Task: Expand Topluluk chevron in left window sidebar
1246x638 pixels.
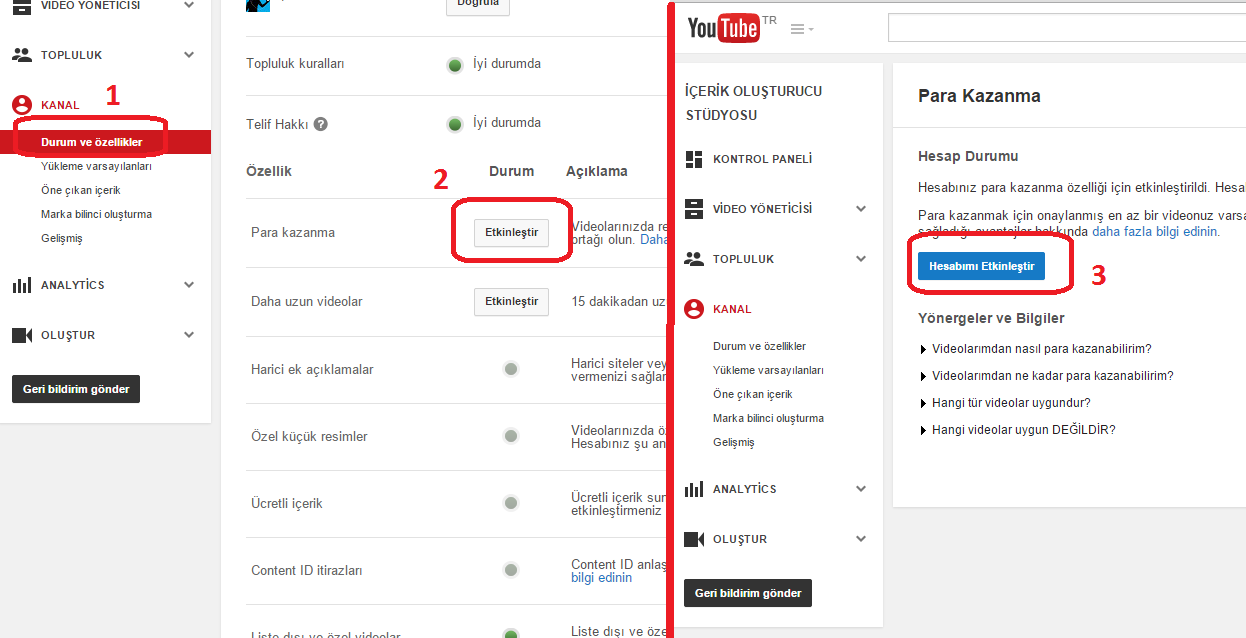Action: coord(190,55)
